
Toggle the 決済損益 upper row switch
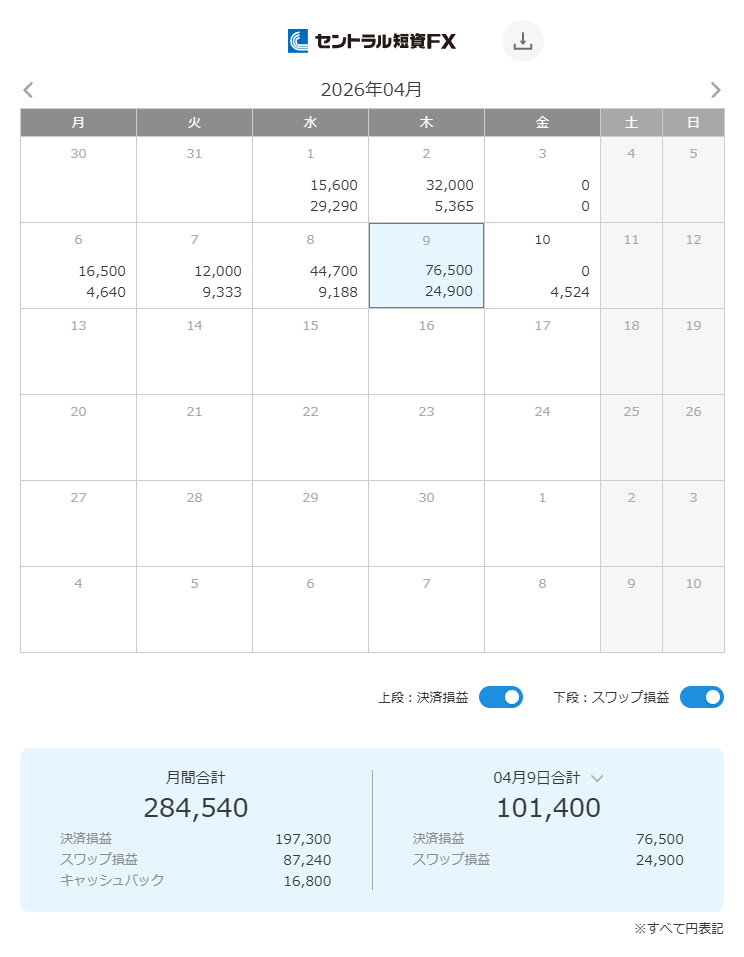pos(500,697)
